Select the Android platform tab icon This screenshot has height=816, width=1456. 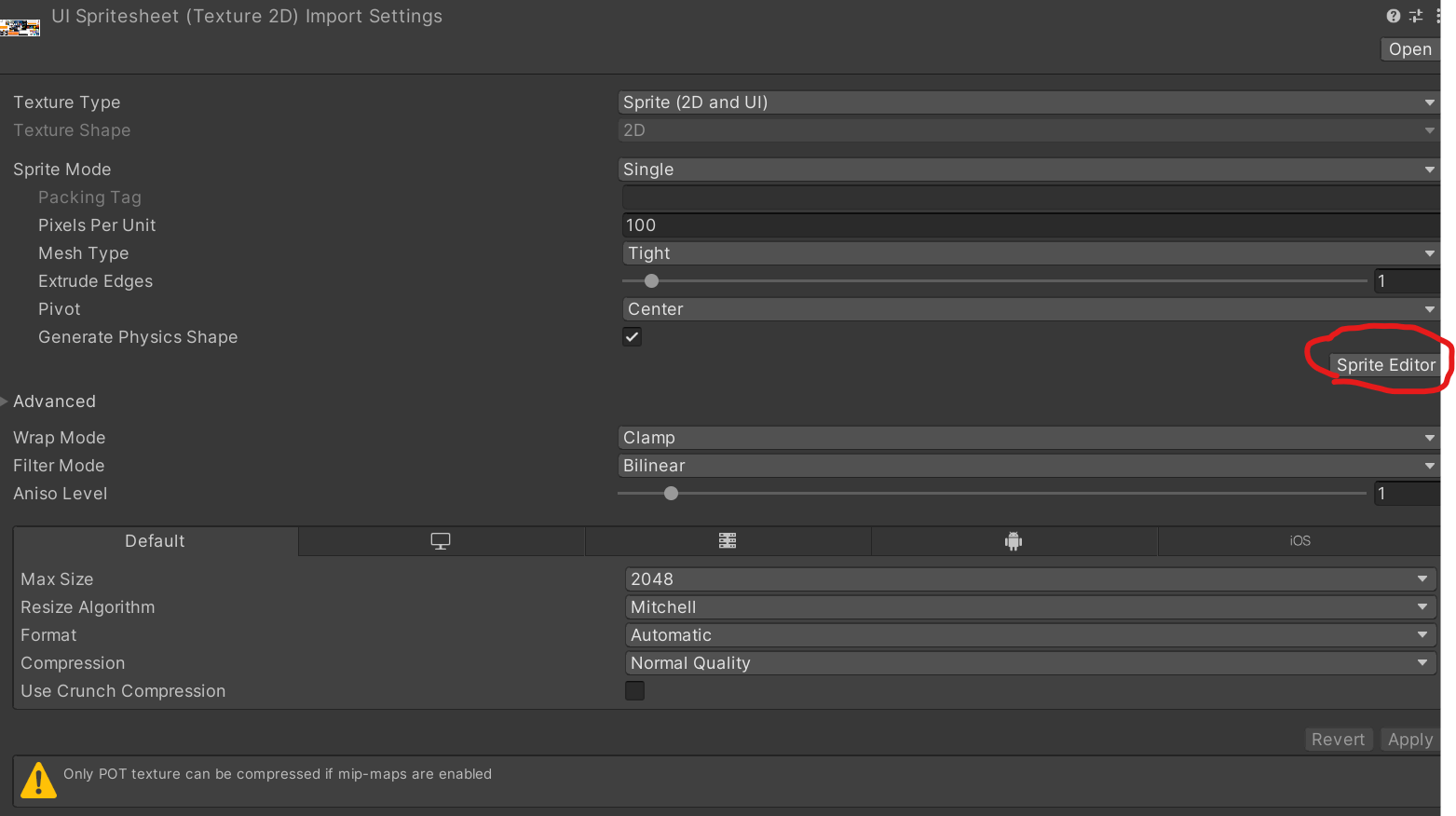[1014, 541]
